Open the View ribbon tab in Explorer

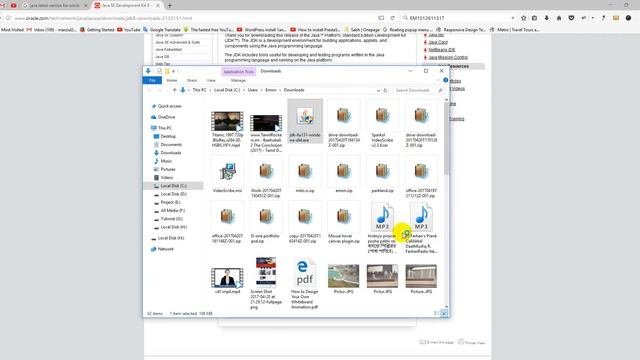point(211,80)
